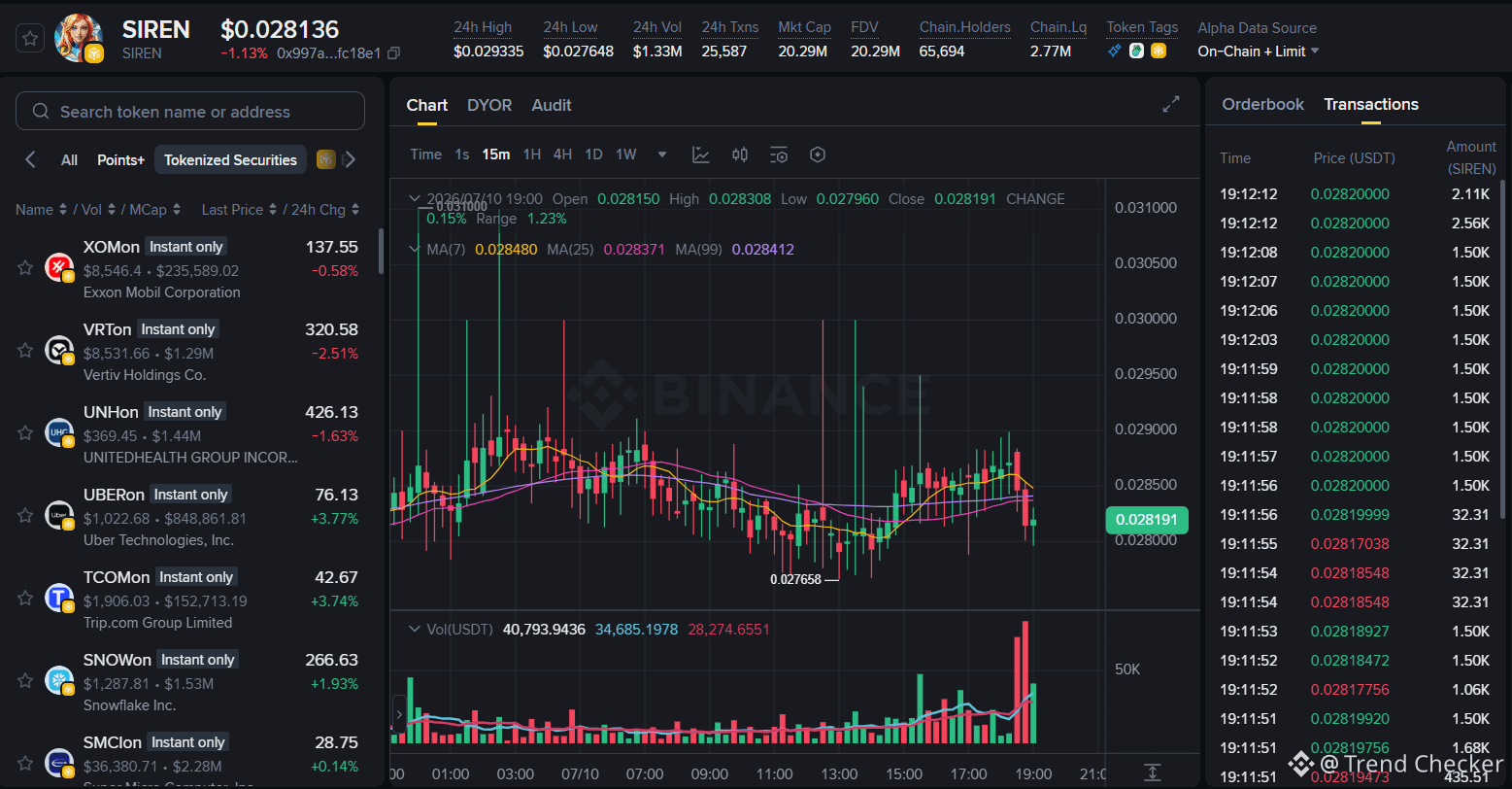Image resolution: width=1512 pixels, height=789 pixels.
Task: Open the SNOWon token logo
Action: tap(59, 680)
